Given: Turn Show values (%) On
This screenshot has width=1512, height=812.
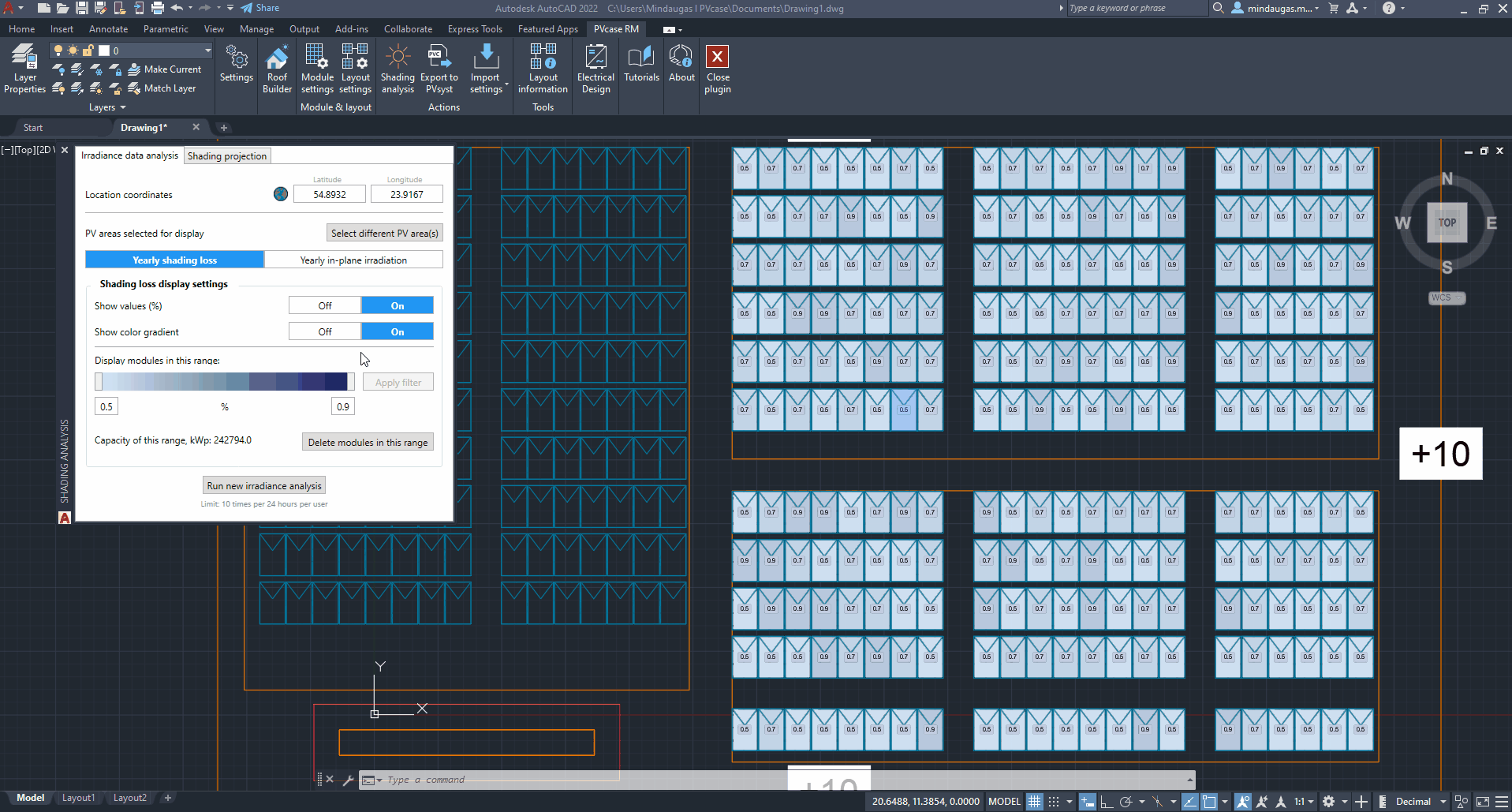Looking at the screenshot, I should pos(398,305).
